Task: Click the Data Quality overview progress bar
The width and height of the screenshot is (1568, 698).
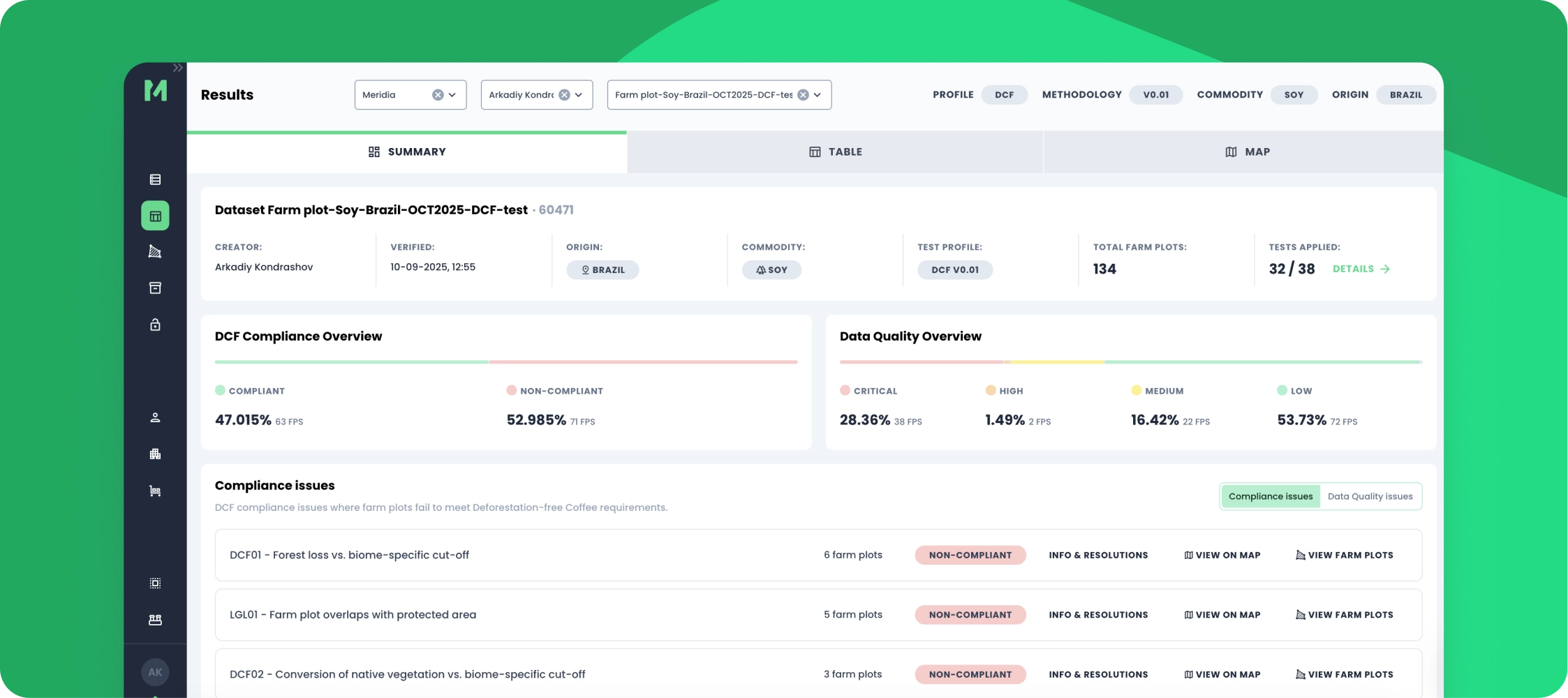Action: pyautogui.click(x=1131, y=362)
